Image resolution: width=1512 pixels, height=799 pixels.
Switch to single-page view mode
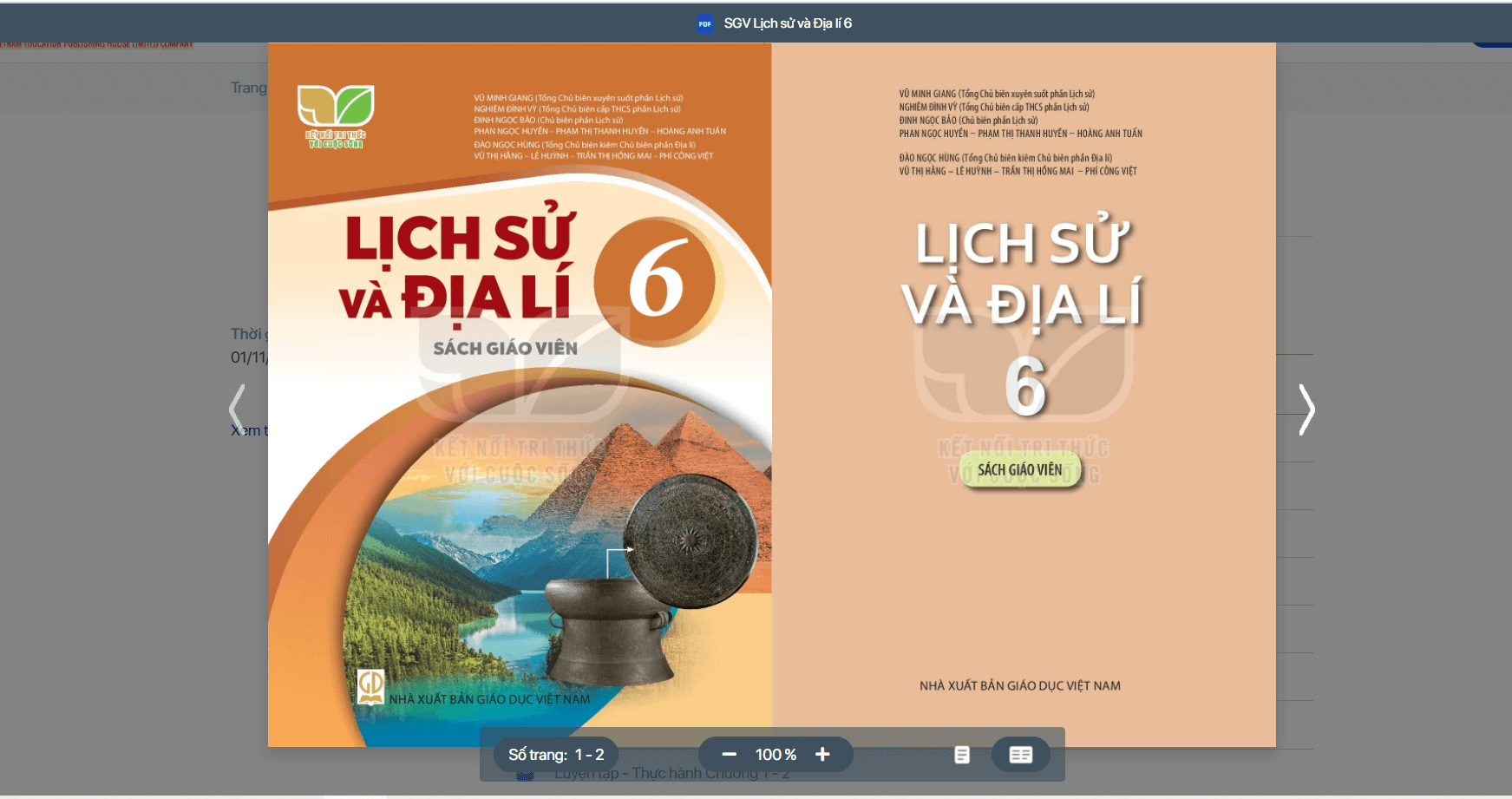point(962,755)
